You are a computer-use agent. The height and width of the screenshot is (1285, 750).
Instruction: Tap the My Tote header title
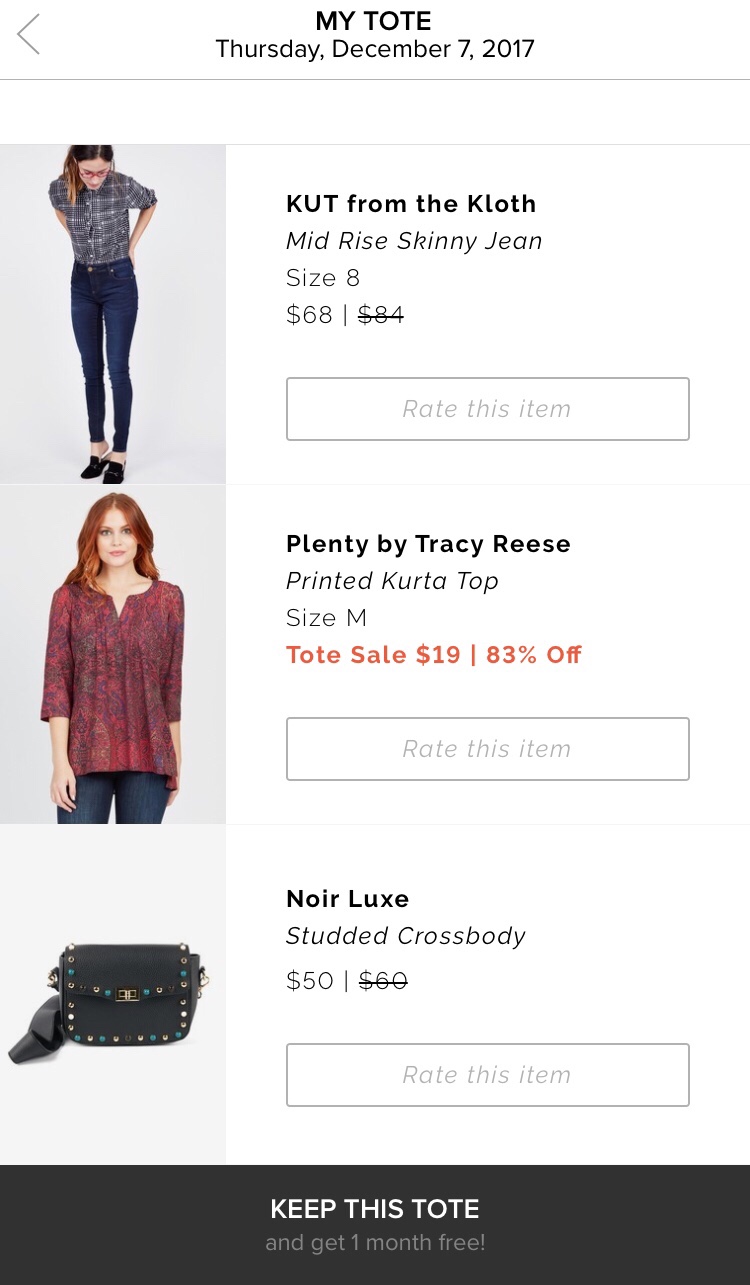(374, 21)
